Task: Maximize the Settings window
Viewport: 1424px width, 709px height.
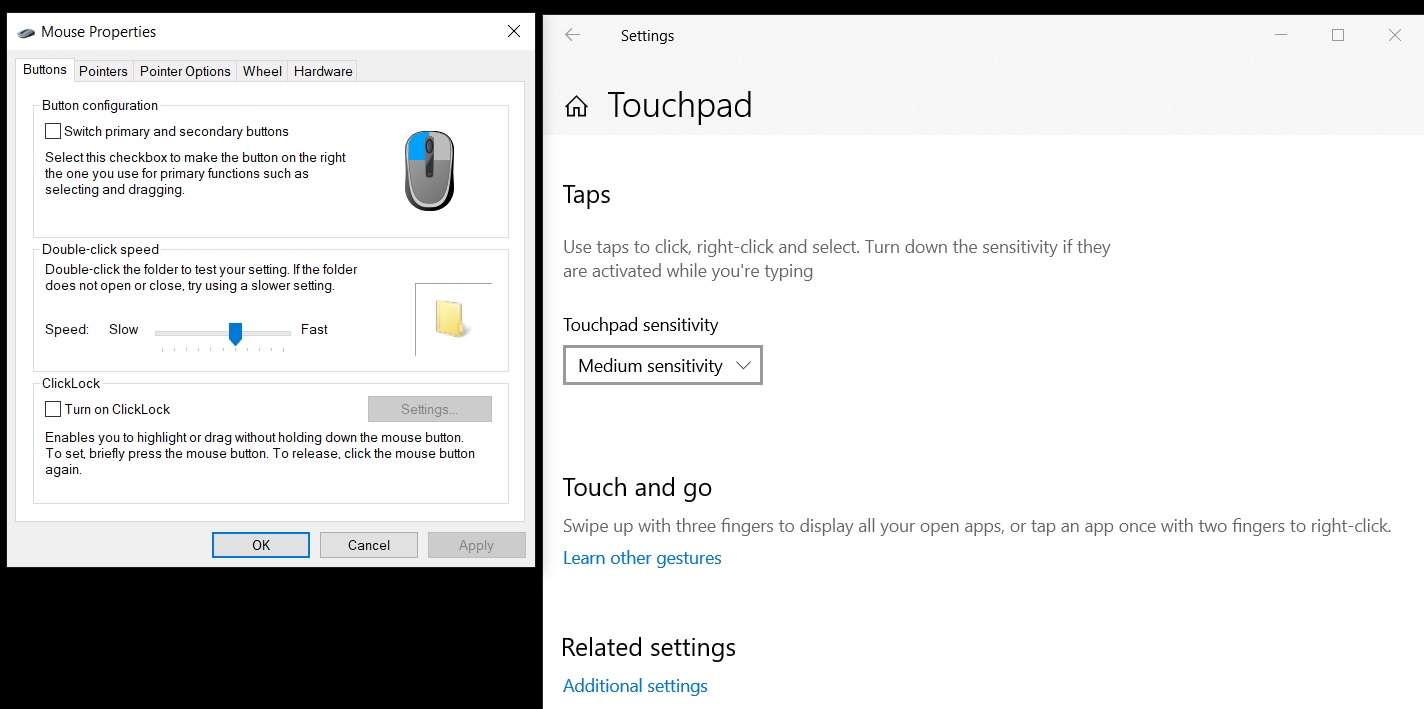Action: [x=1338, y=35]
